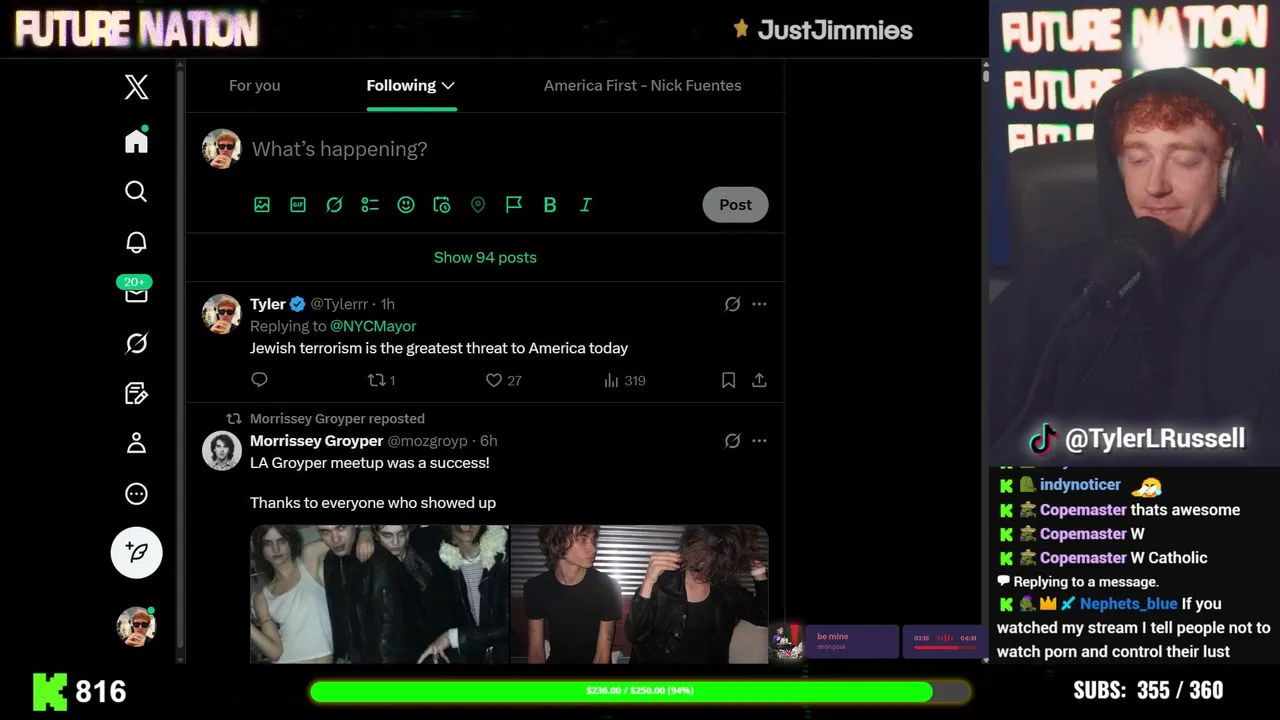Add a poll in the composer
Image resolution: width=1280 pixels, height=720 pixels.
pos(370,204)
